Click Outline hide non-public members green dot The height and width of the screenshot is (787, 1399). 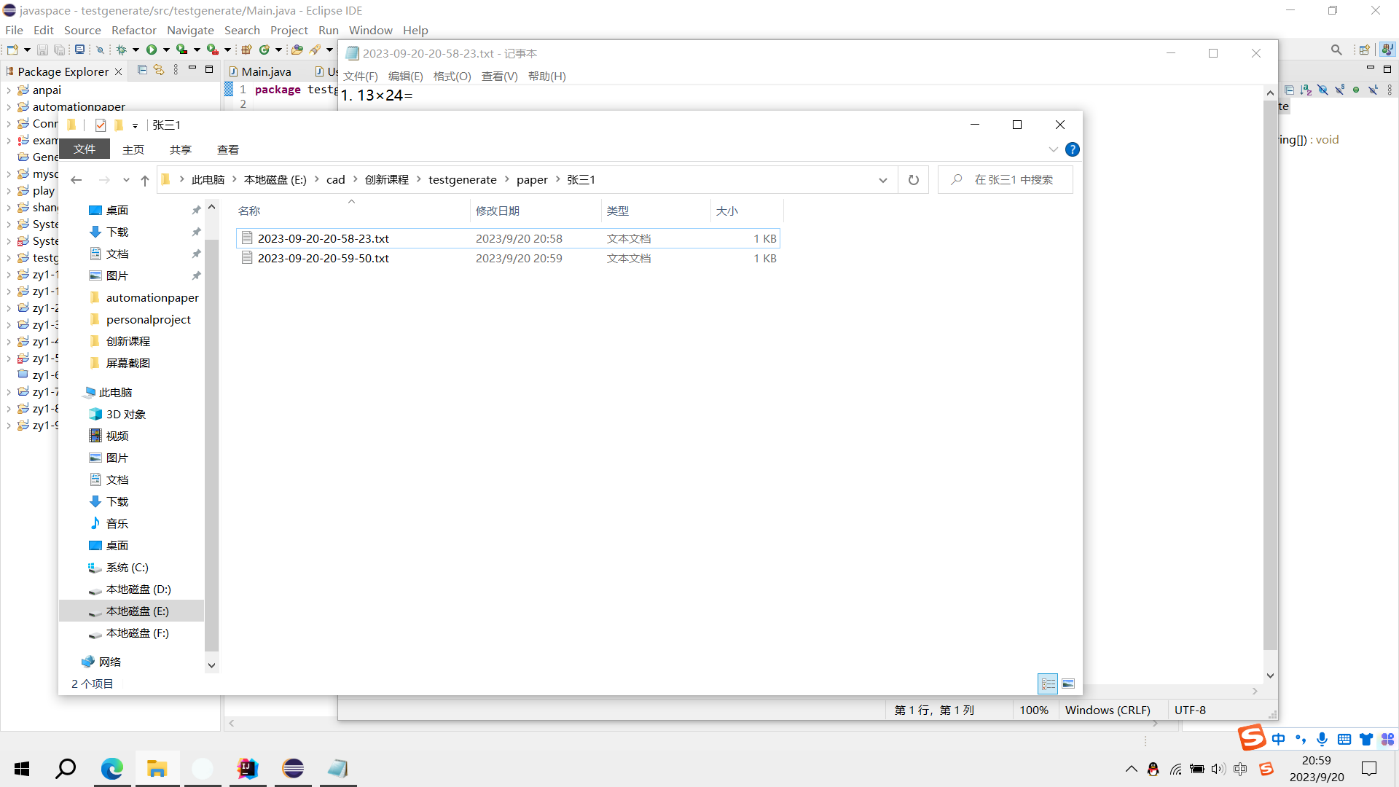coord(1356,90)
